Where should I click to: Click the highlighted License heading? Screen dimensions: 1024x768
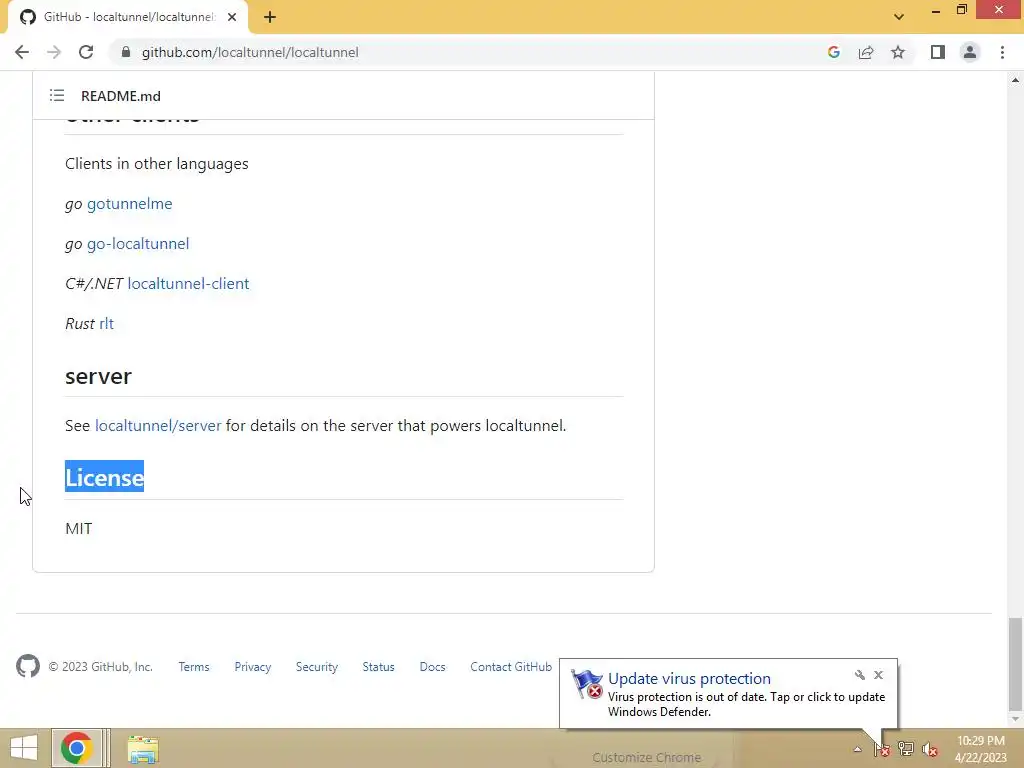[x=104, y=477]
